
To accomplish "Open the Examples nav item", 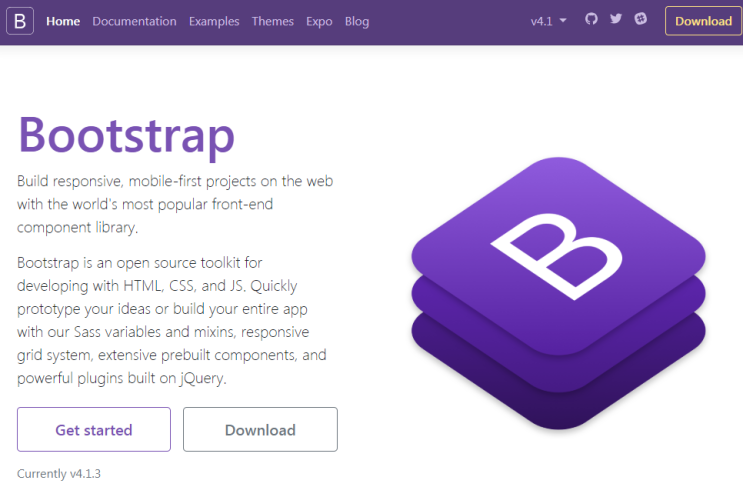I will tap(214, 21).
